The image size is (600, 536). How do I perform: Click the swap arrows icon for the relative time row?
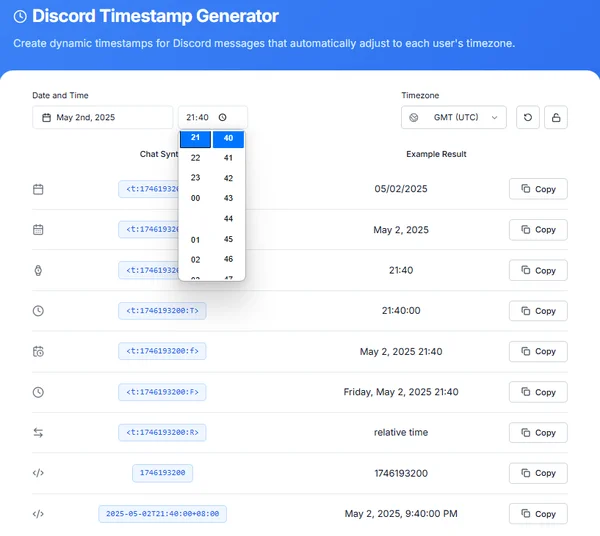pyautogui.click(x=38, y=433)
